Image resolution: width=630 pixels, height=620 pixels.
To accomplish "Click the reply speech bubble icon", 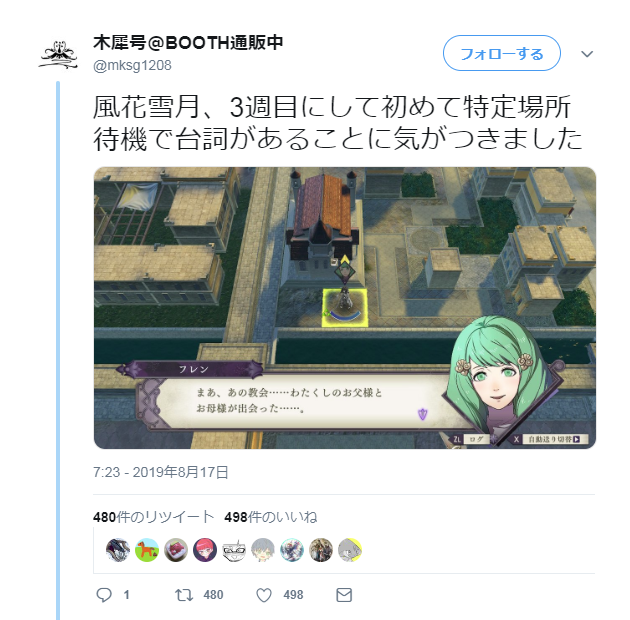I will coord(104,595).
